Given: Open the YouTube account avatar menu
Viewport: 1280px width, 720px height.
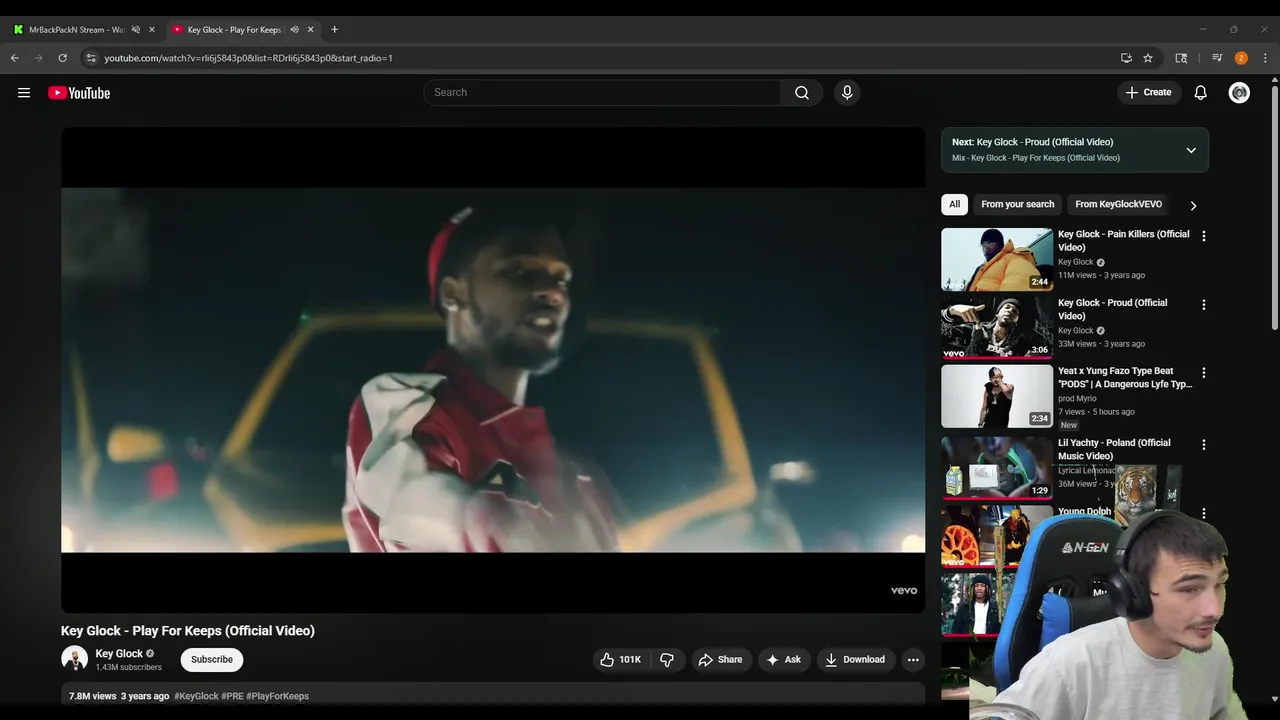Looking at the screenshot, I should (x=1239, y=92).
